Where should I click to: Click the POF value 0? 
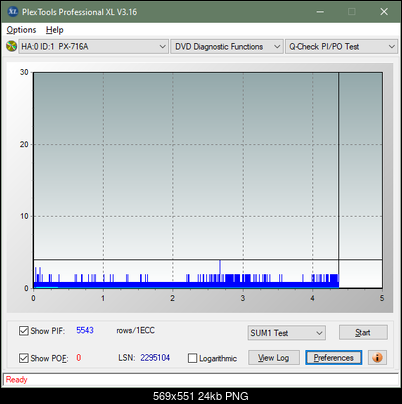pos(79,358)
